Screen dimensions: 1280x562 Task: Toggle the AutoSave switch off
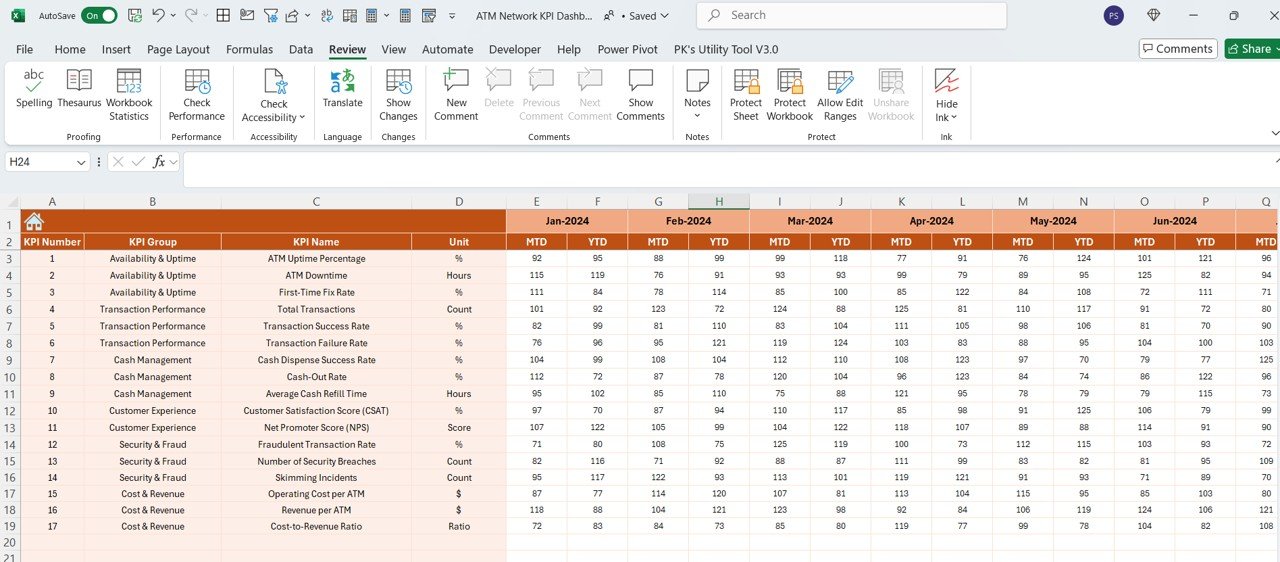coord(99,16)
